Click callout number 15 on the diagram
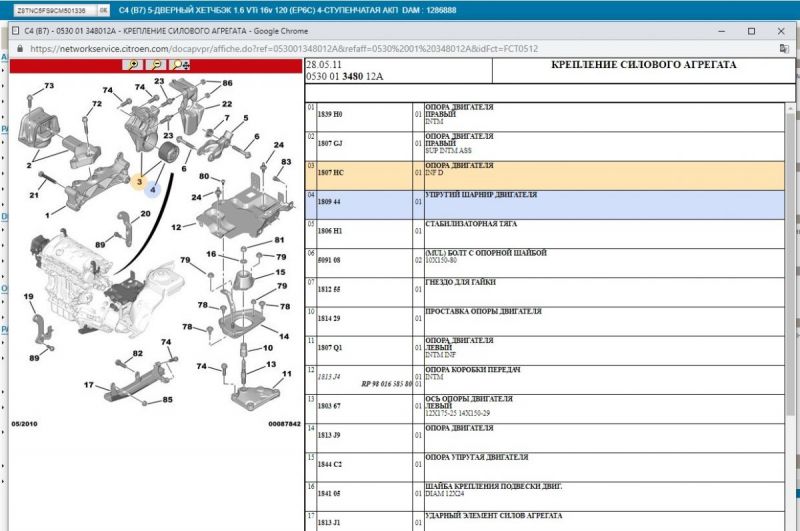The height and width of the screenshot is (531, 800). pos(281,272)
